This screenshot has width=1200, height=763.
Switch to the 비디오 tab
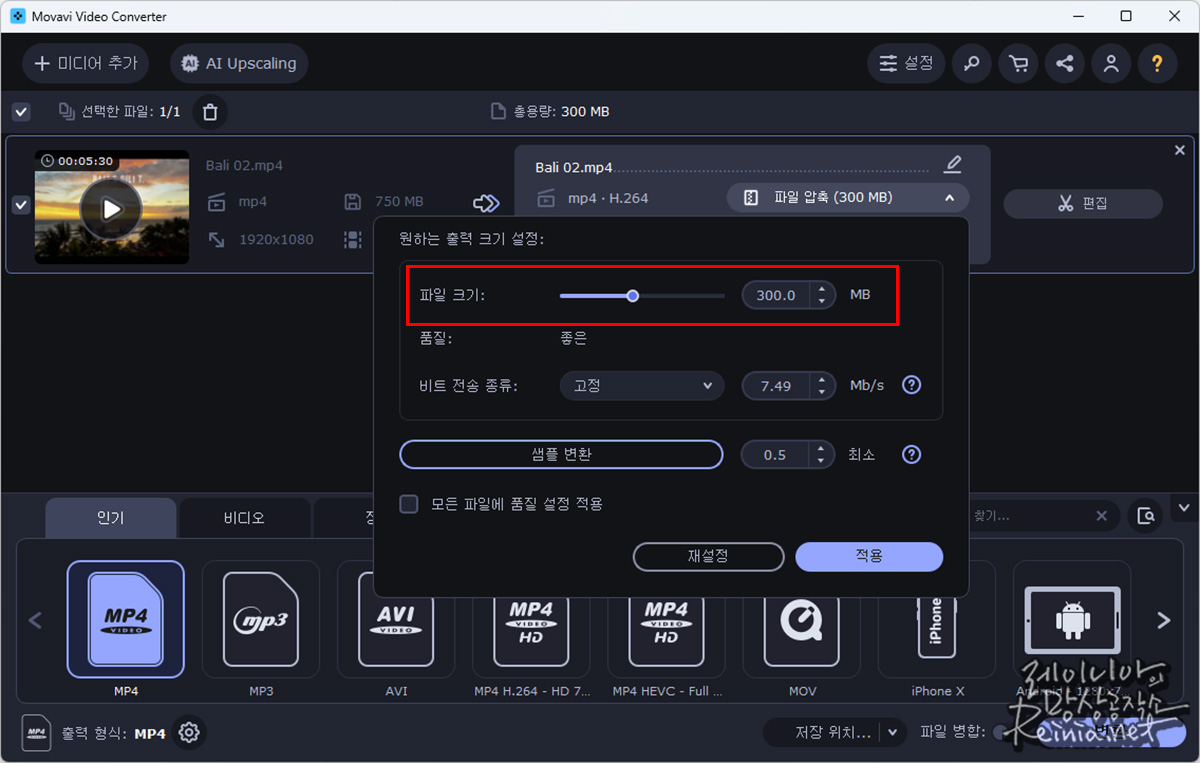click(x=244, y=517)
